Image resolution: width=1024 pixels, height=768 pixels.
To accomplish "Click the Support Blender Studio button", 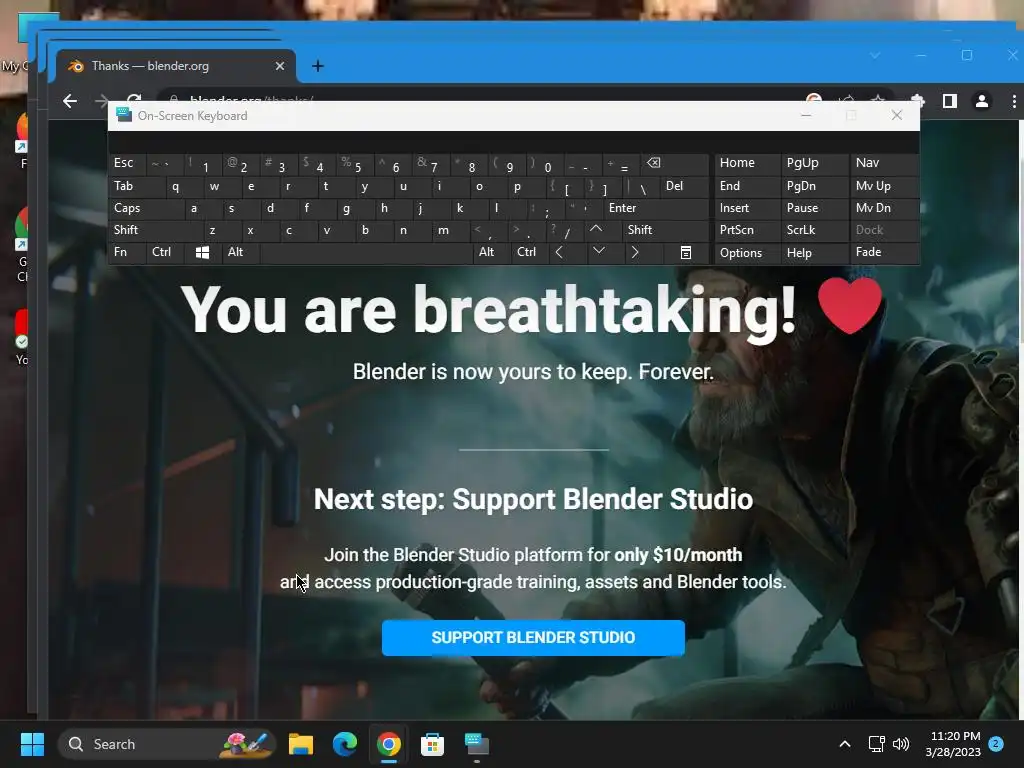I will point(533,638).
